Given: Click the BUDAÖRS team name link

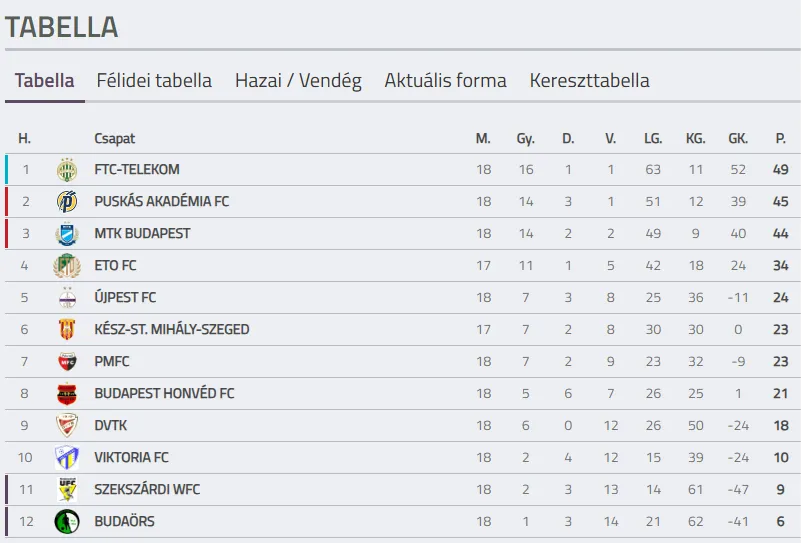Looking at the screenshot, I should 124,522.
